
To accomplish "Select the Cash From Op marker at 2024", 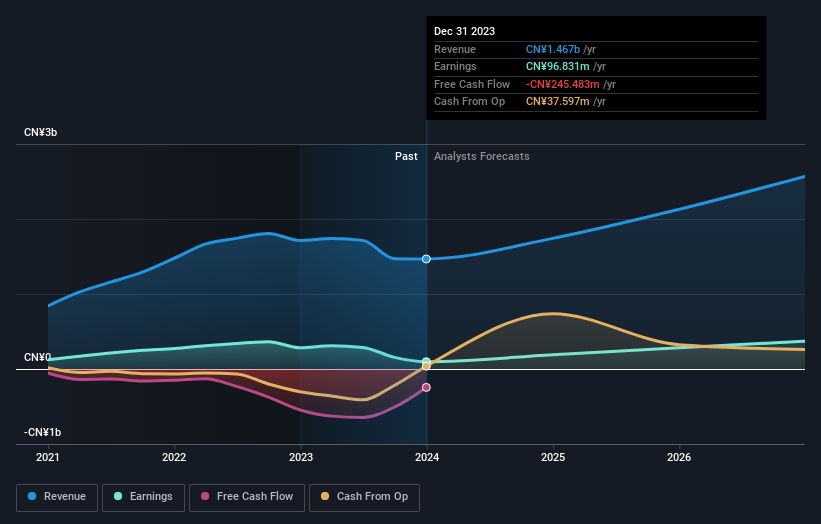I will coord(426,366).
